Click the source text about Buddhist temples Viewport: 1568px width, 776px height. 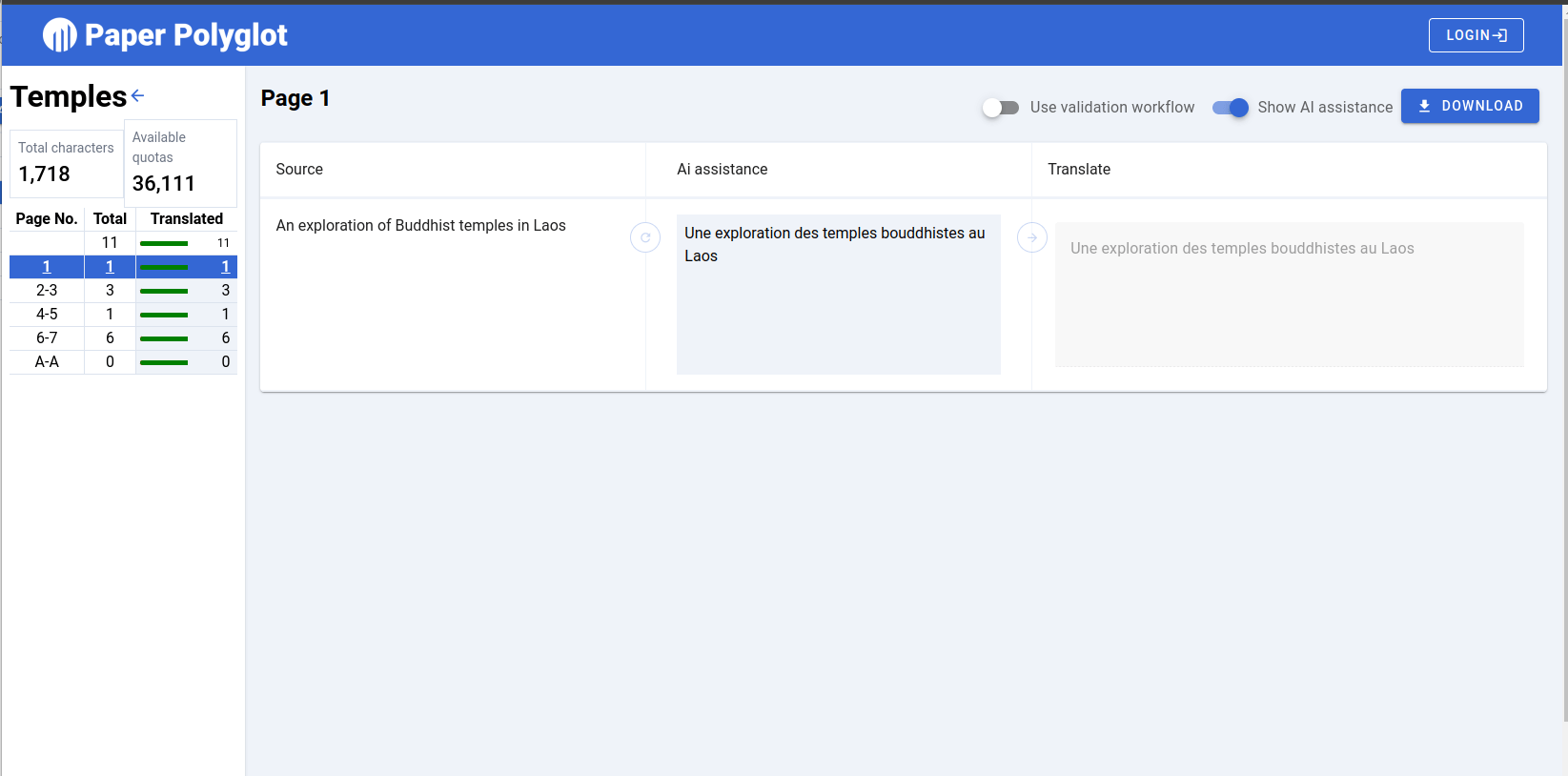point(420,226)
